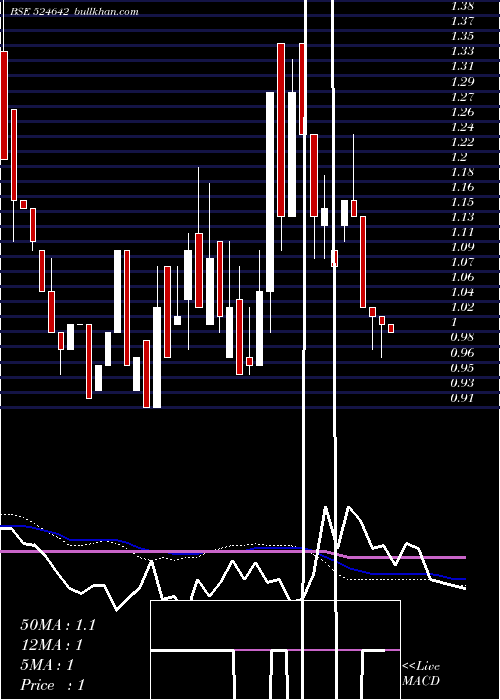
Task: Click the 1.22 price axis label
Action: tap(462, 142)
